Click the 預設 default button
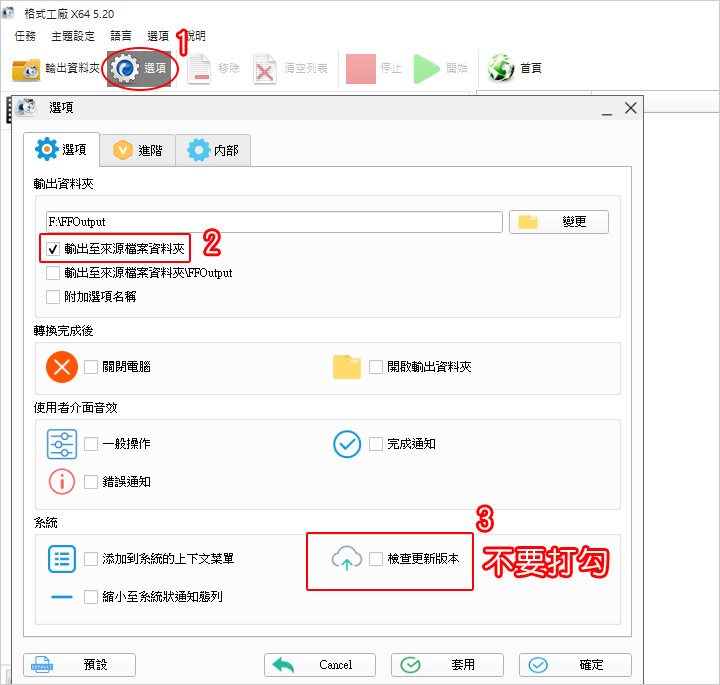The width and height of the screenshot is (720, 685). click(79, 665)
